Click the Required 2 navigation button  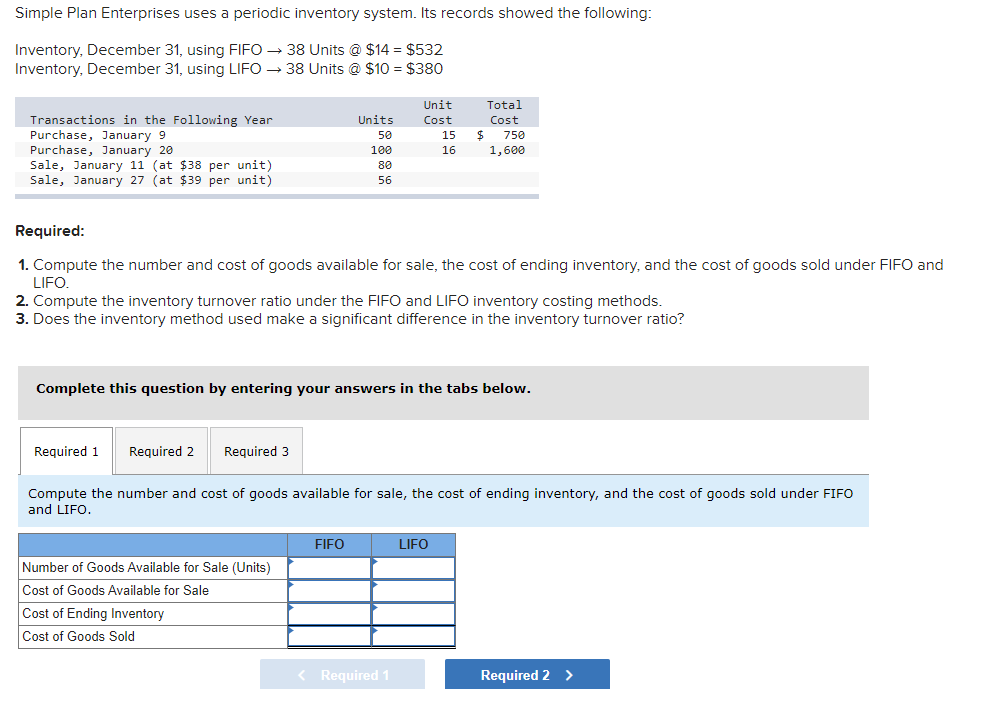click(x=526, y=673)
